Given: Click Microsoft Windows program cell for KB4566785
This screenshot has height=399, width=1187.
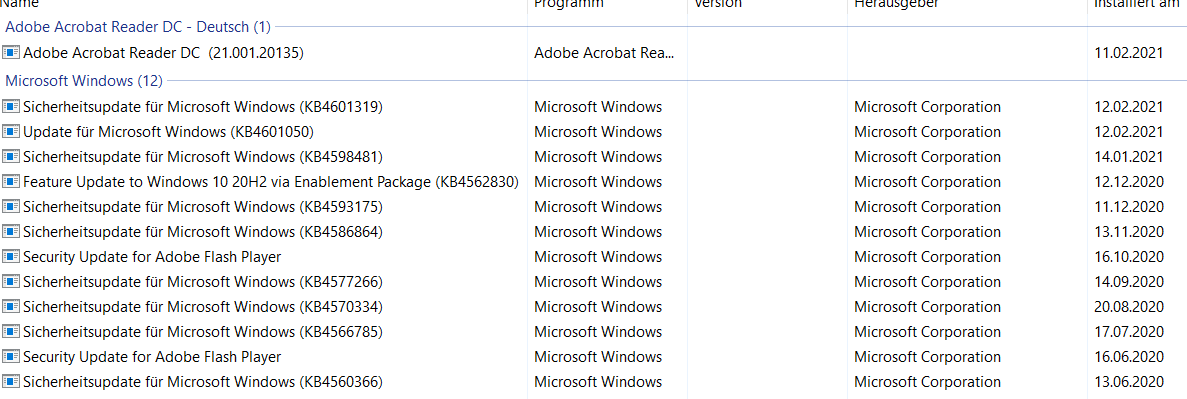Looking at the screenshot, I should 598,332.
